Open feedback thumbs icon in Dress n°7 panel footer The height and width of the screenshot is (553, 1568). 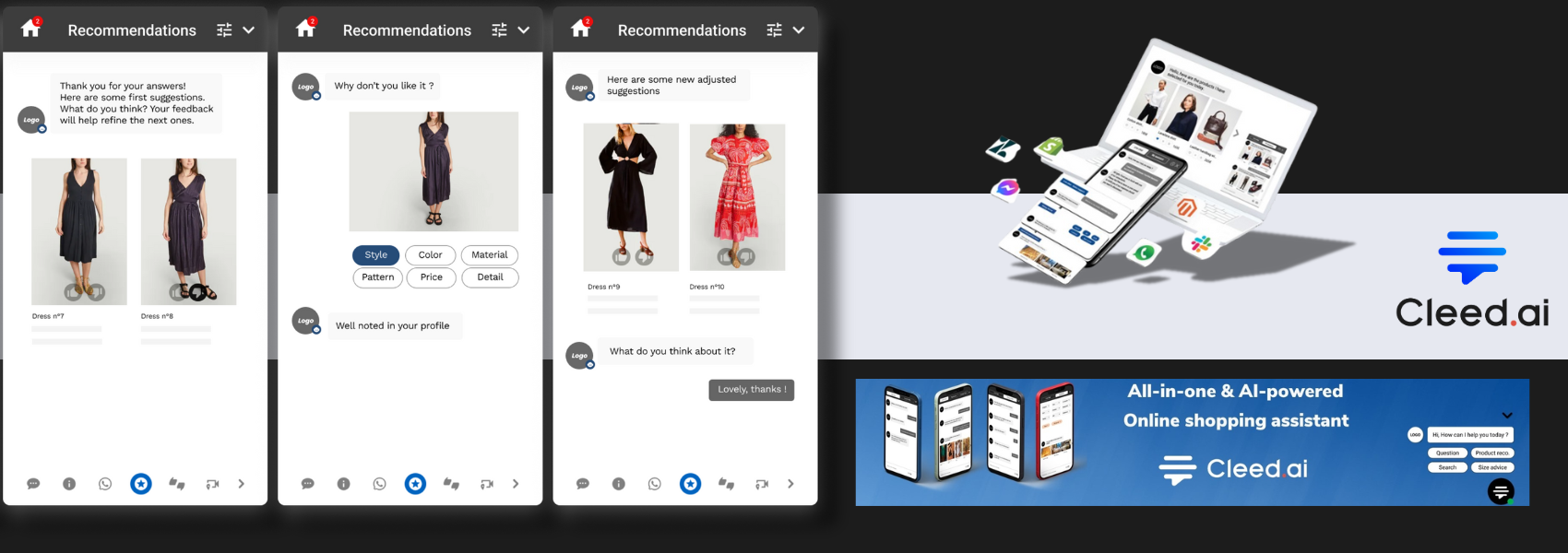(x=176, y=484)
